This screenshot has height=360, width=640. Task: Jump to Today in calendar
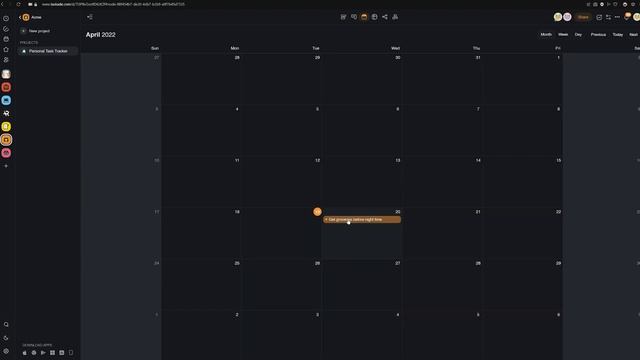(x=618, y=35)
